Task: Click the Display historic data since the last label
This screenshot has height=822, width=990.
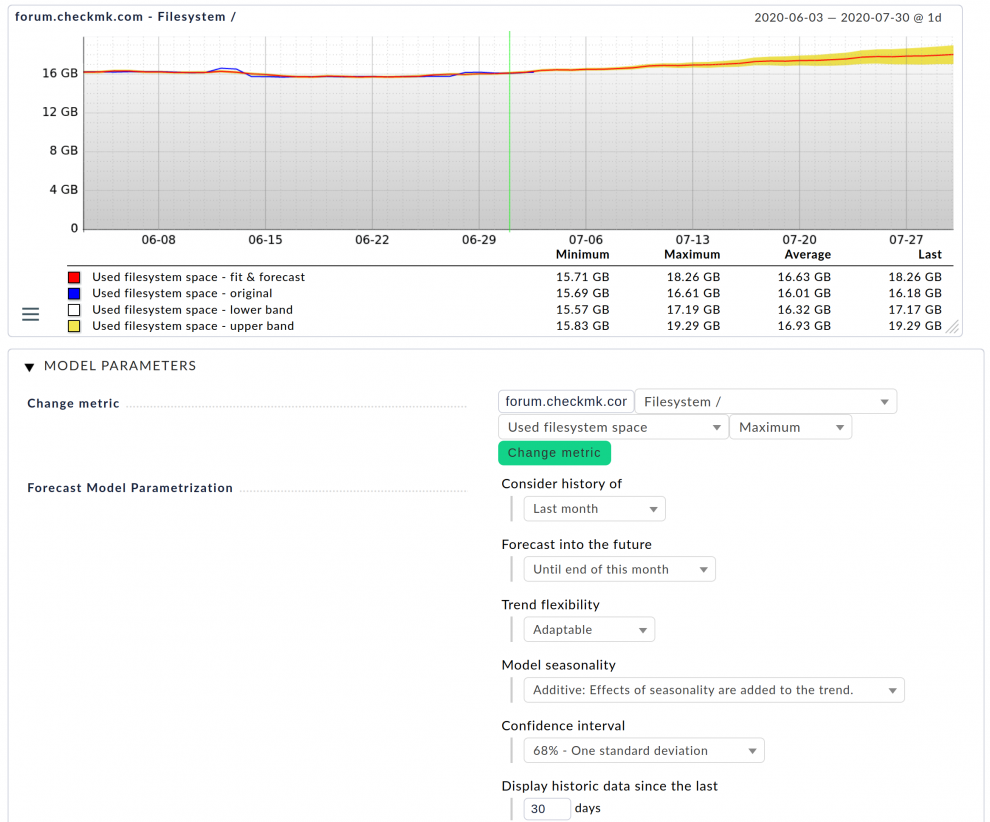Action: coord(609,786)
